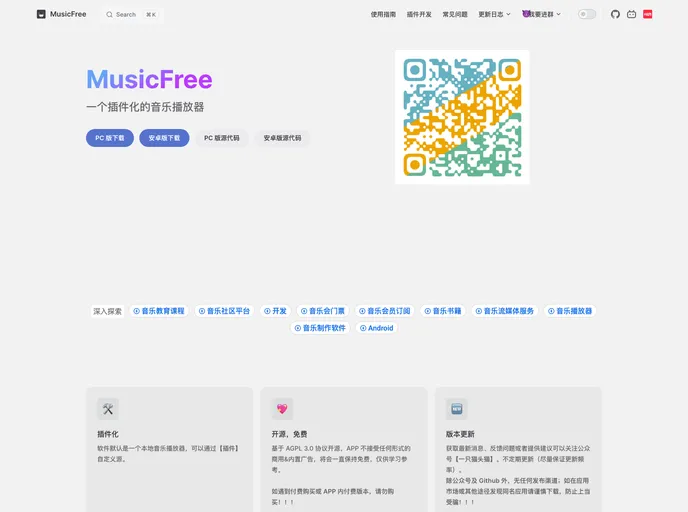Screen dimensions: 688x512
Task: Open 使用指南 nav item
Action: click(x=383, y=14)
